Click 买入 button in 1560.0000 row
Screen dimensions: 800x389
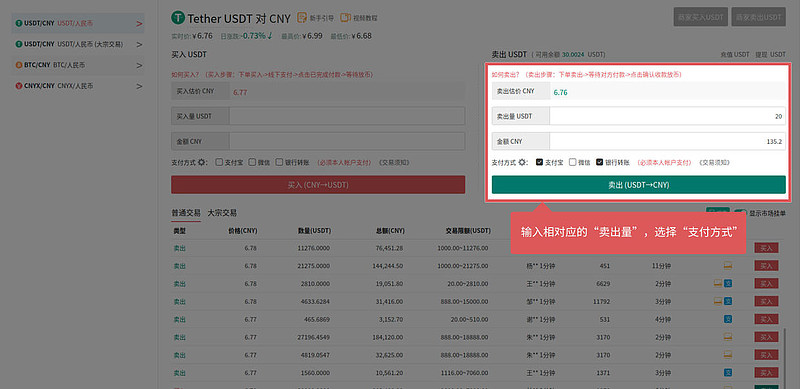tap(766, 373)
